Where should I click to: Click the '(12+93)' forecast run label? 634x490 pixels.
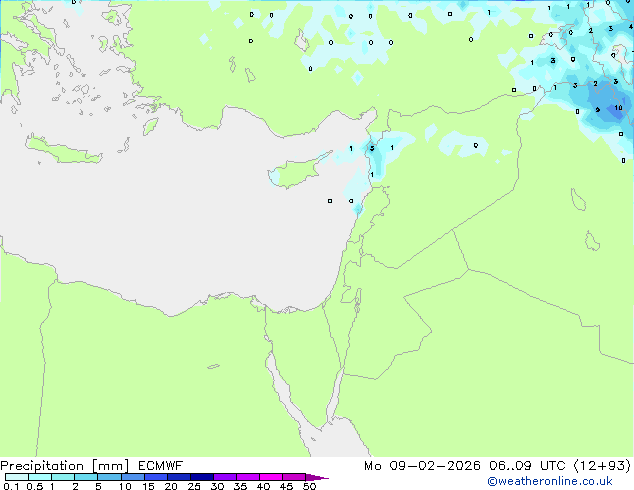point(602,466)
